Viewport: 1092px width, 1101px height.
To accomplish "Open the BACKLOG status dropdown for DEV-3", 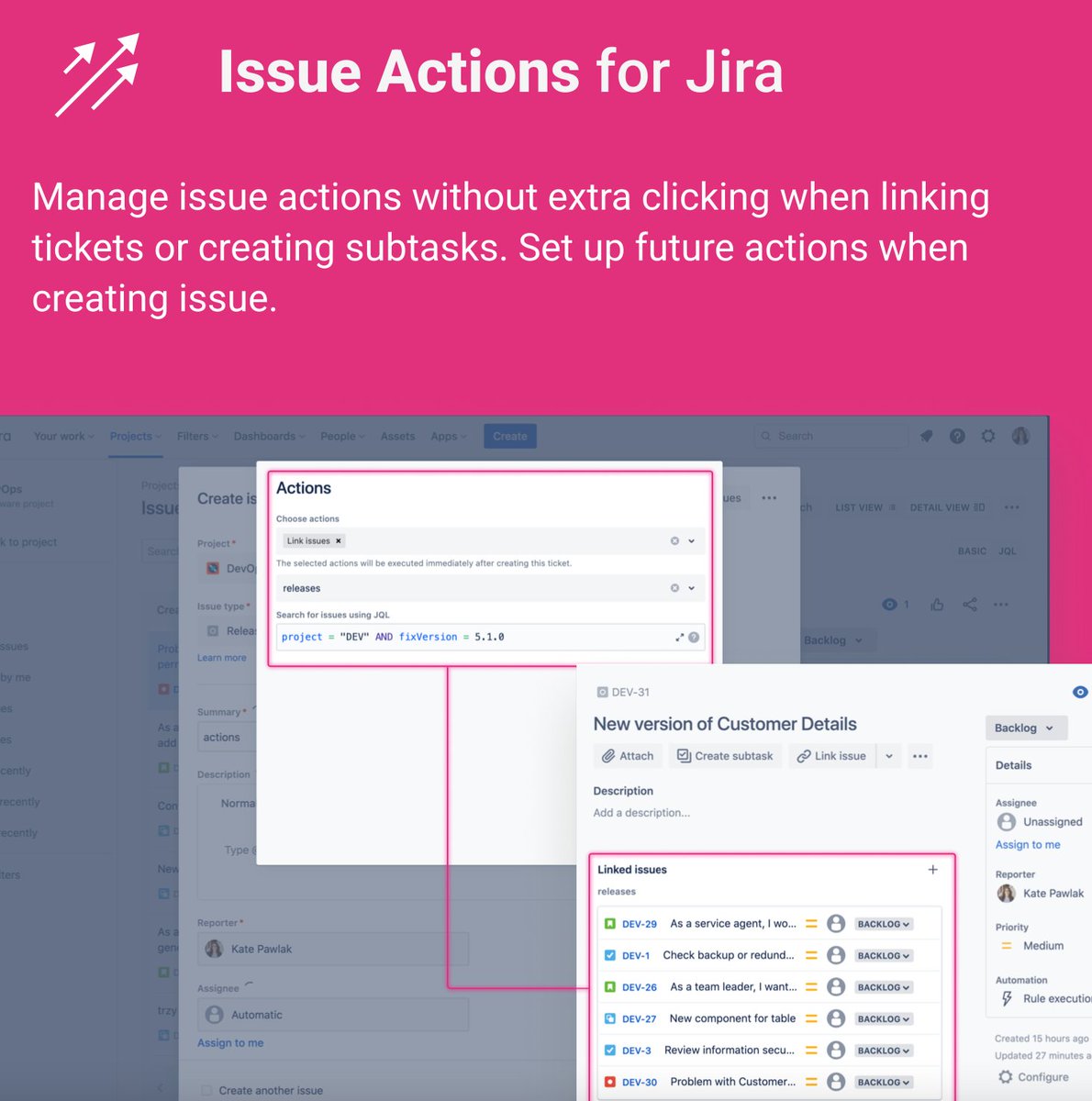I will pos(884,1051).
